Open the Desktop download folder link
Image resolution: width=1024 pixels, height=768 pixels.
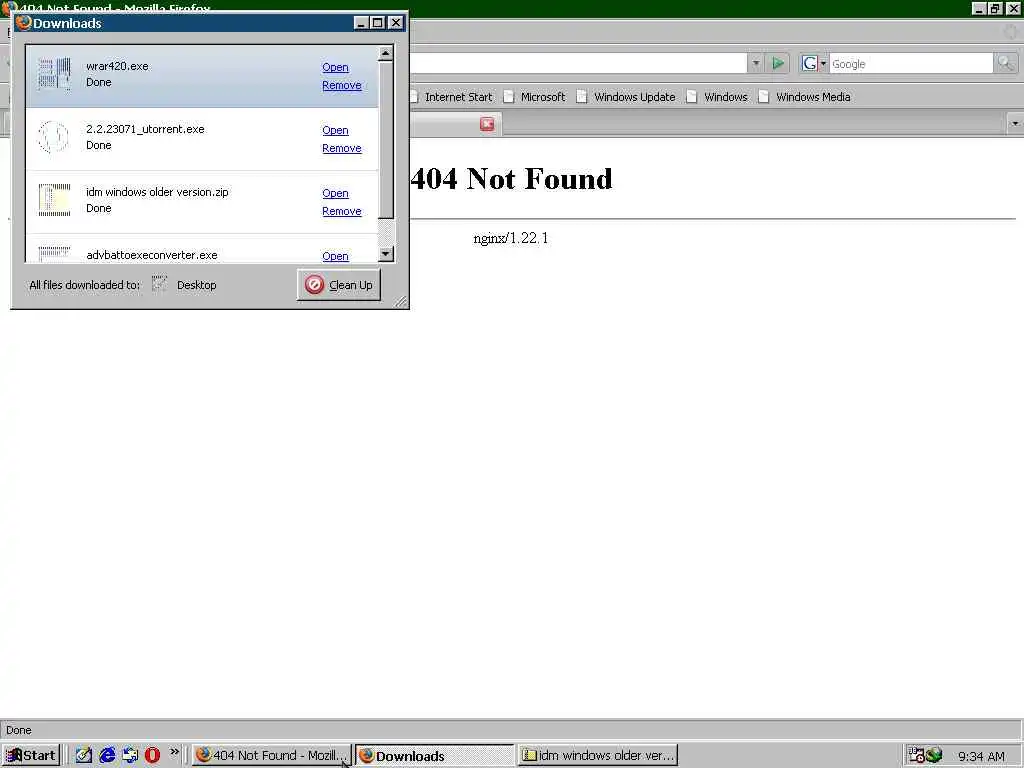click(197, 285)
